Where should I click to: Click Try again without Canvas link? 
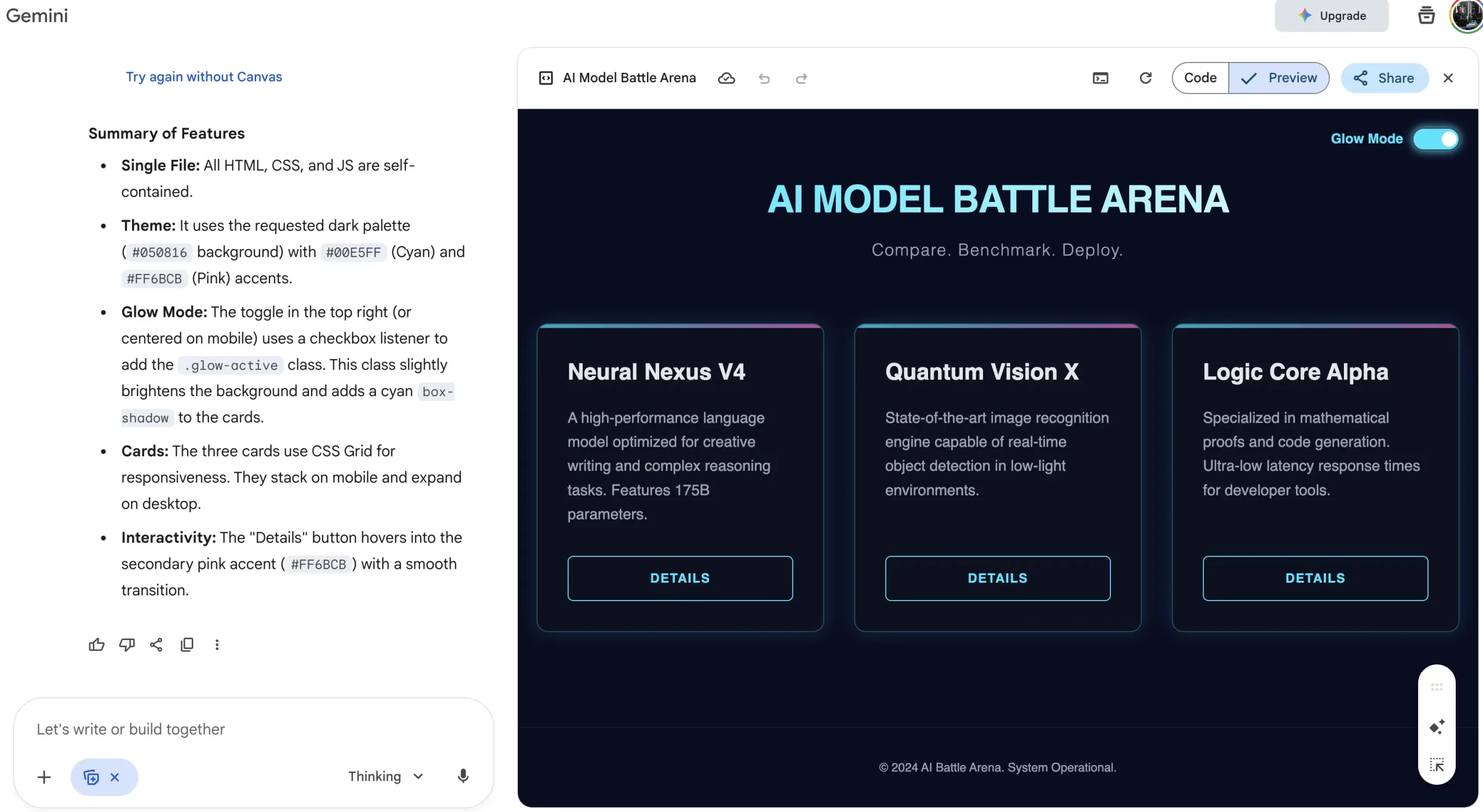[204, 77]
